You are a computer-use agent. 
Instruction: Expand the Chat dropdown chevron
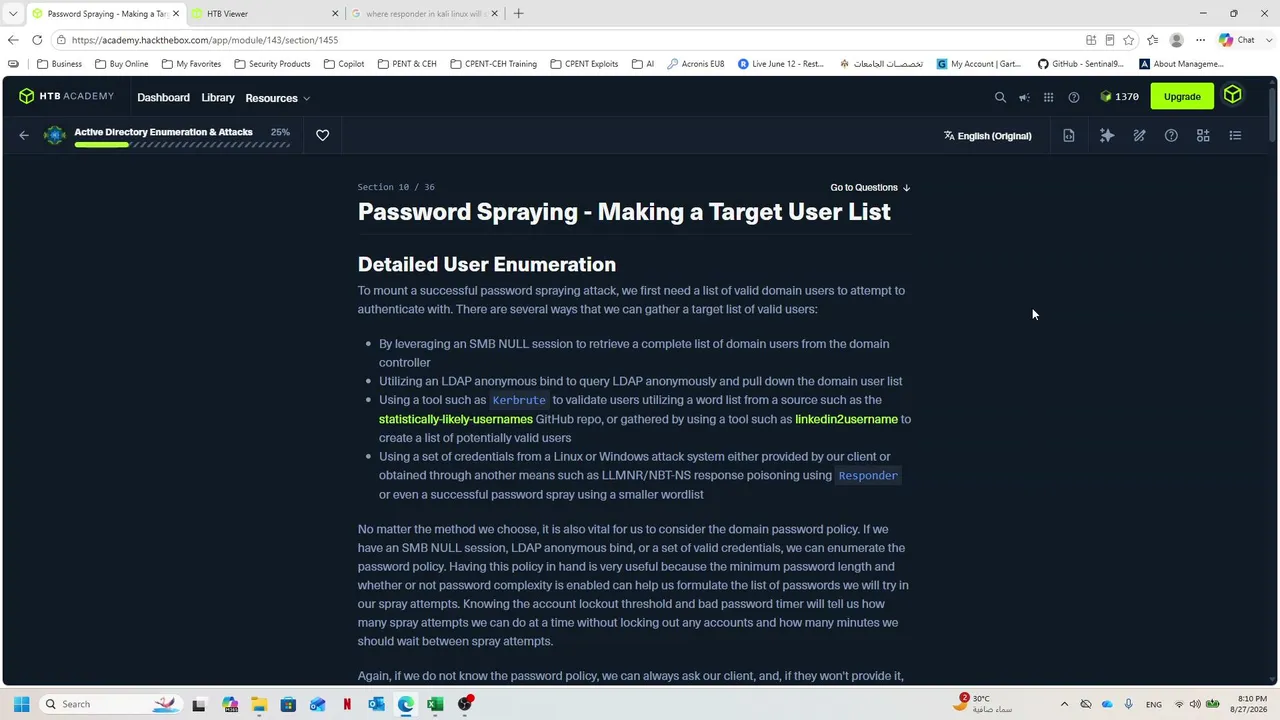click(1267, 40)
